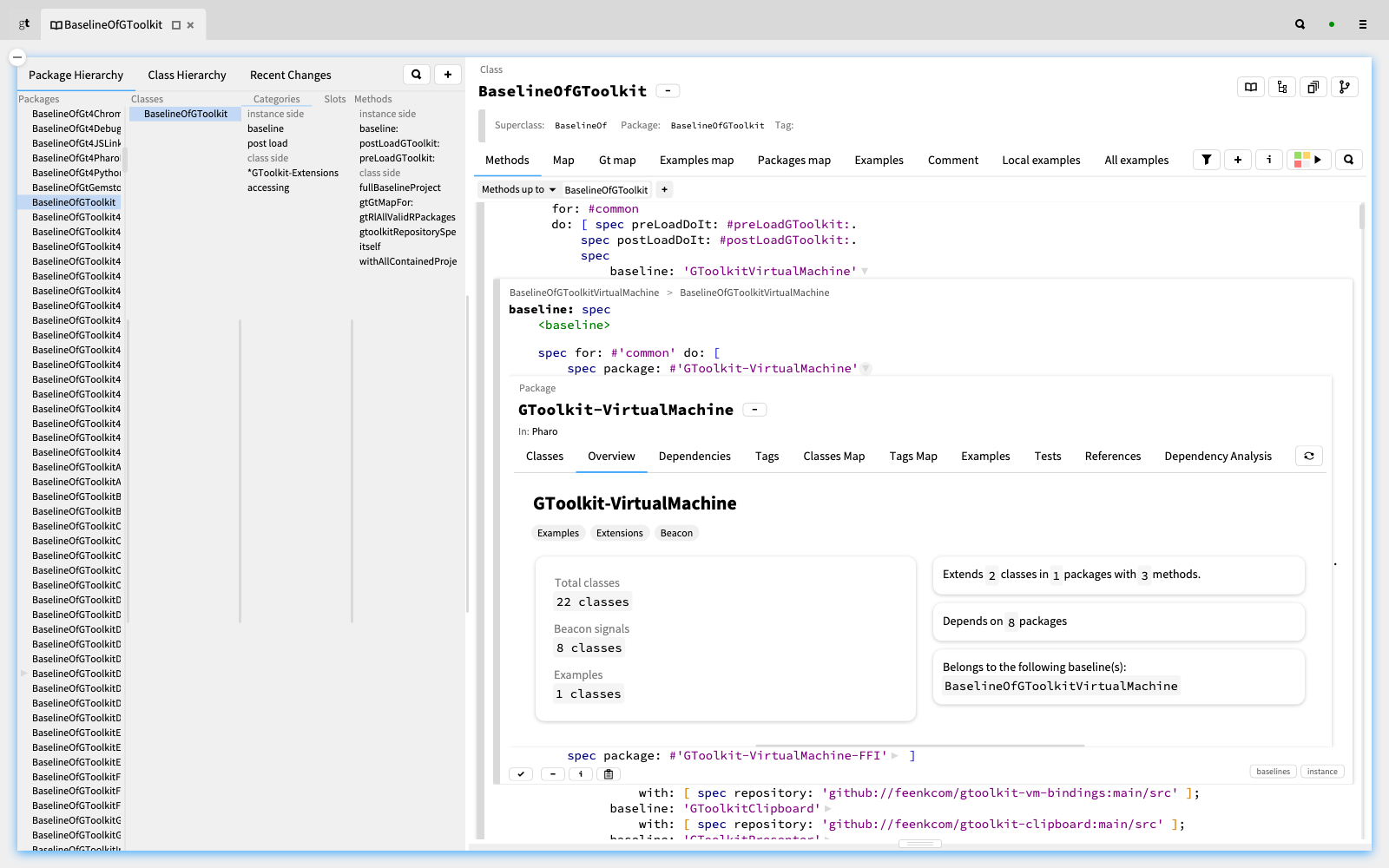Viewport: 1389px width, 868px height.
Task: Switch to the Local examples tab
Action: [1042, 161]
